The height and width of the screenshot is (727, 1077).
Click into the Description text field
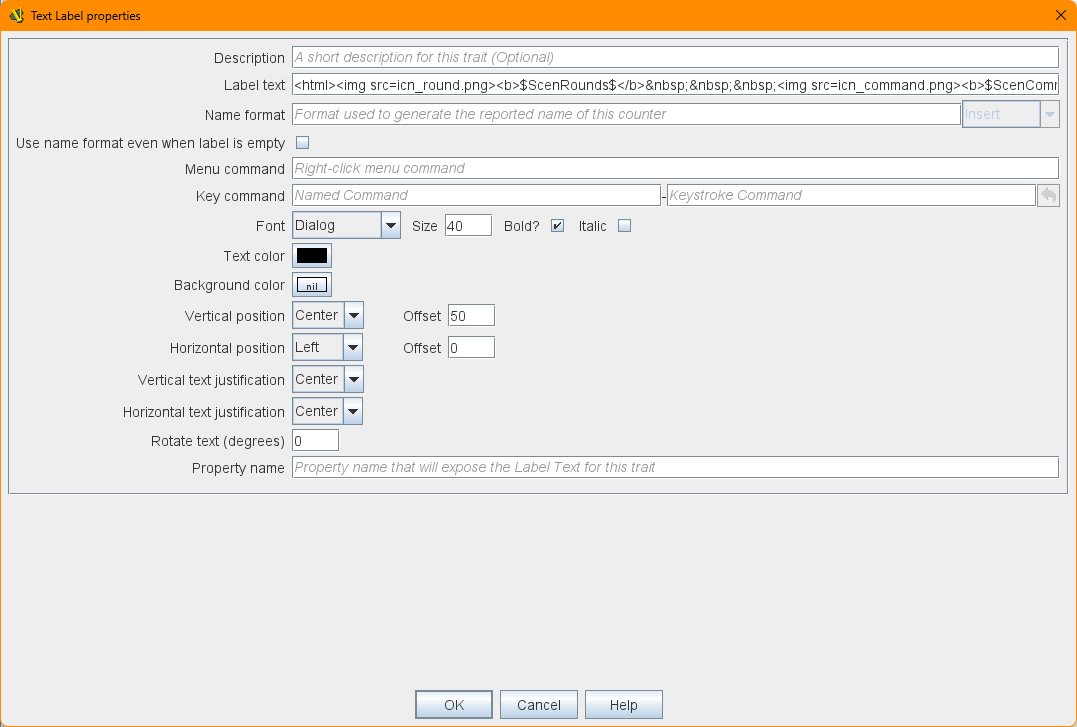(674, 58)
